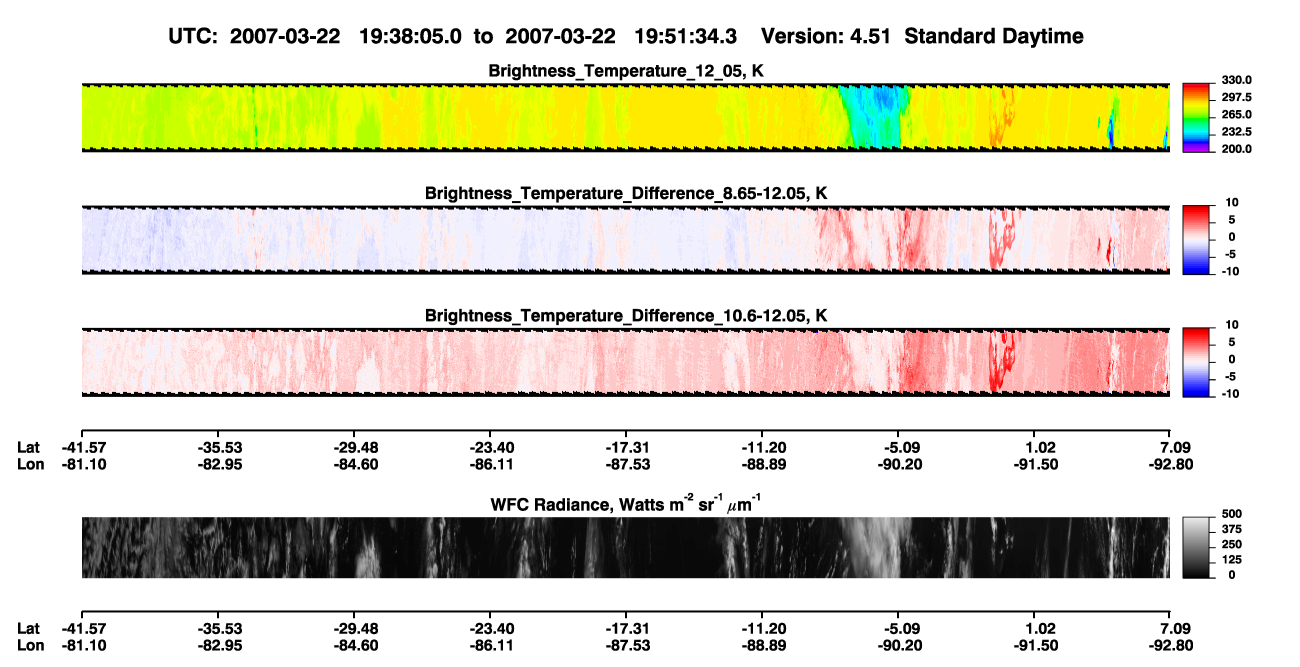The width and height of the screenshot is (1300, 667).
Task: Click the 250 label on grayscale colorbar
Action: 1231,545
